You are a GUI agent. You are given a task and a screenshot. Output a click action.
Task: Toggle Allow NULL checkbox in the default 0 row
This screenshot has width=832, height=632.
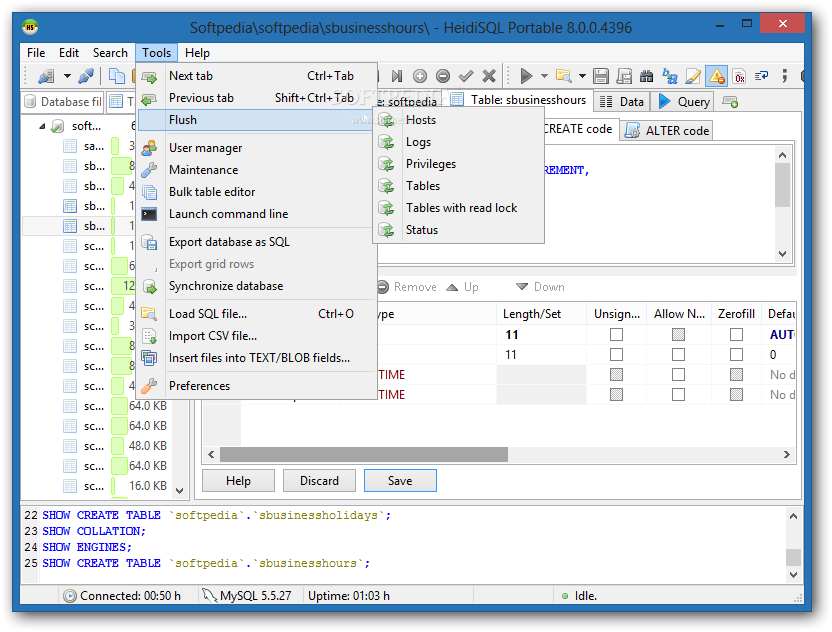click(678, 354)
